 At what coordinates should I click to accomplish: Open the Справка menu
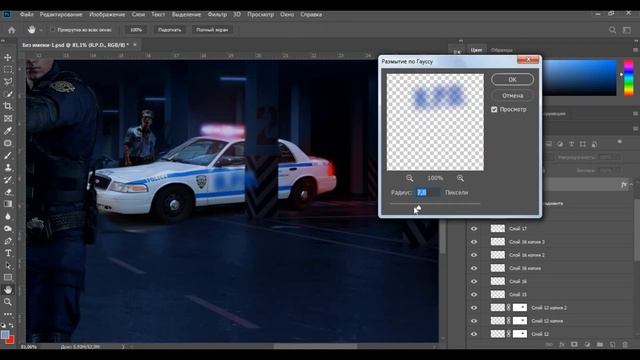pos(311,14)
